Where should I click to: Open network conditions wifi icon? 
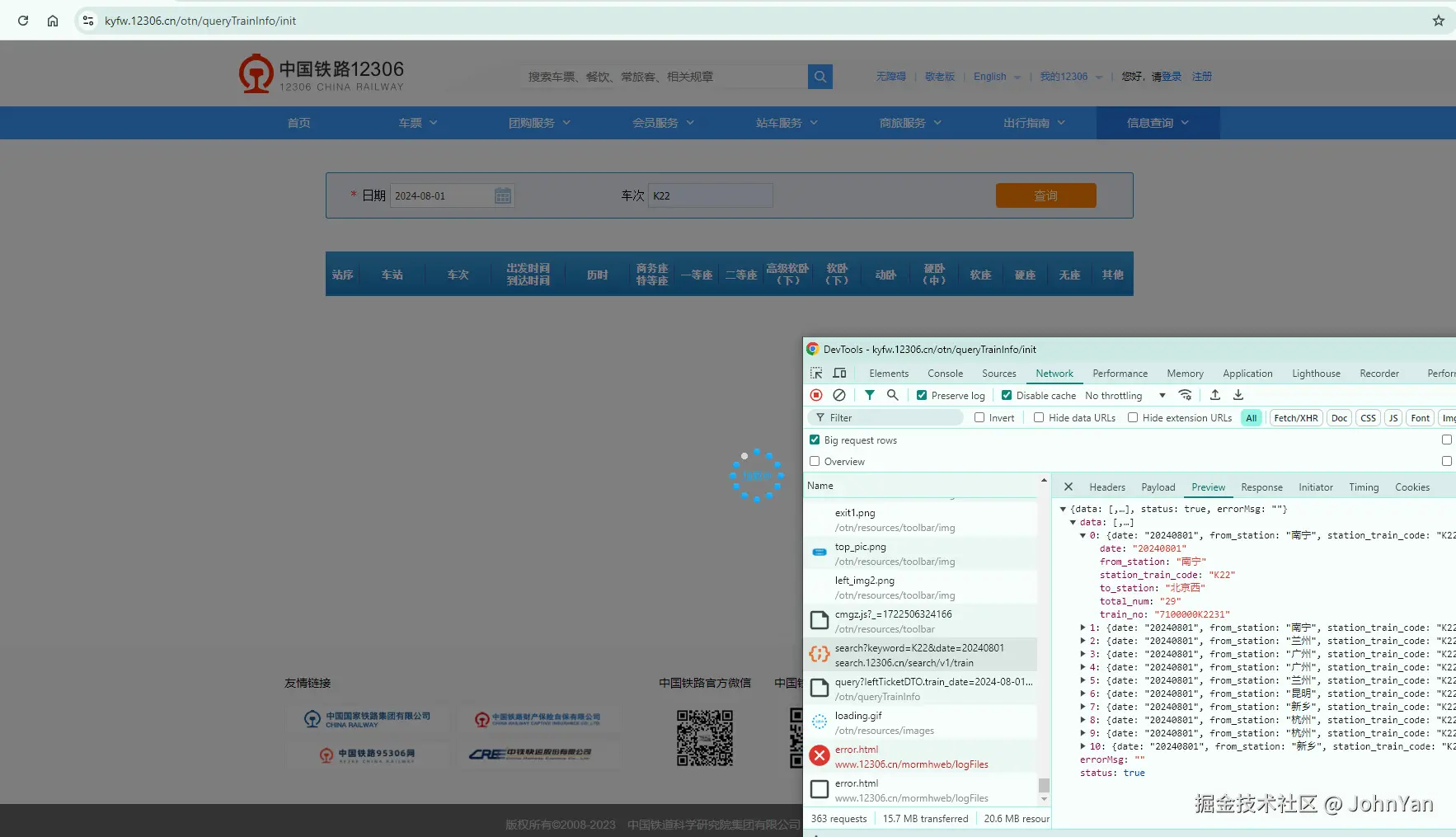[x=1185, y=395]
